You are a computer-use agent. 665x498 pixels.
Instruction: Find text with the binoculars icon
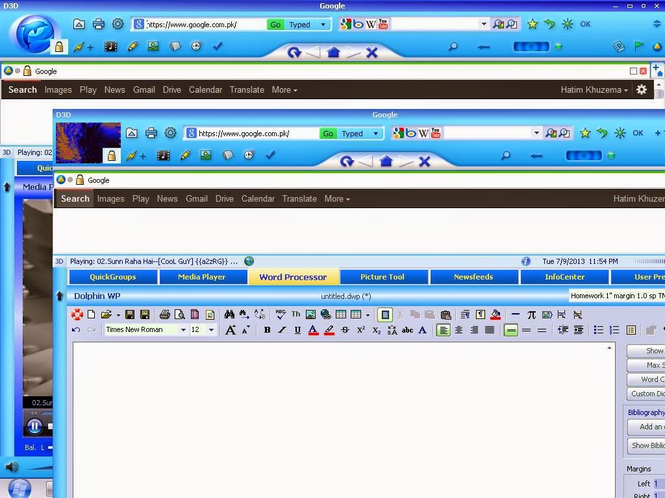coord(229,314)
